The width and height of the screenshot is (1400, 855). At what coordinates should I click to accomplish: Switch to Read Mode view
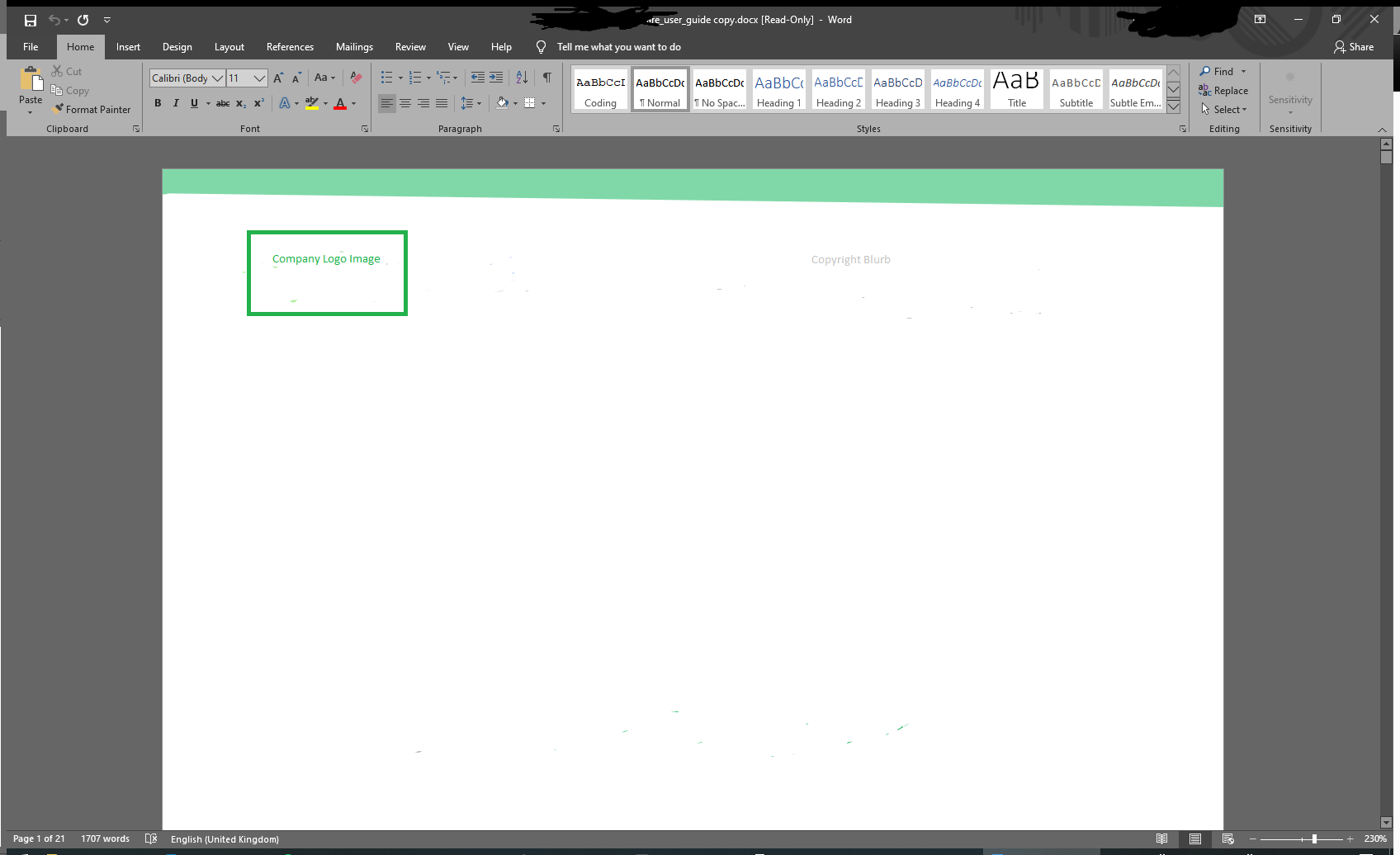coord(1161,838)
